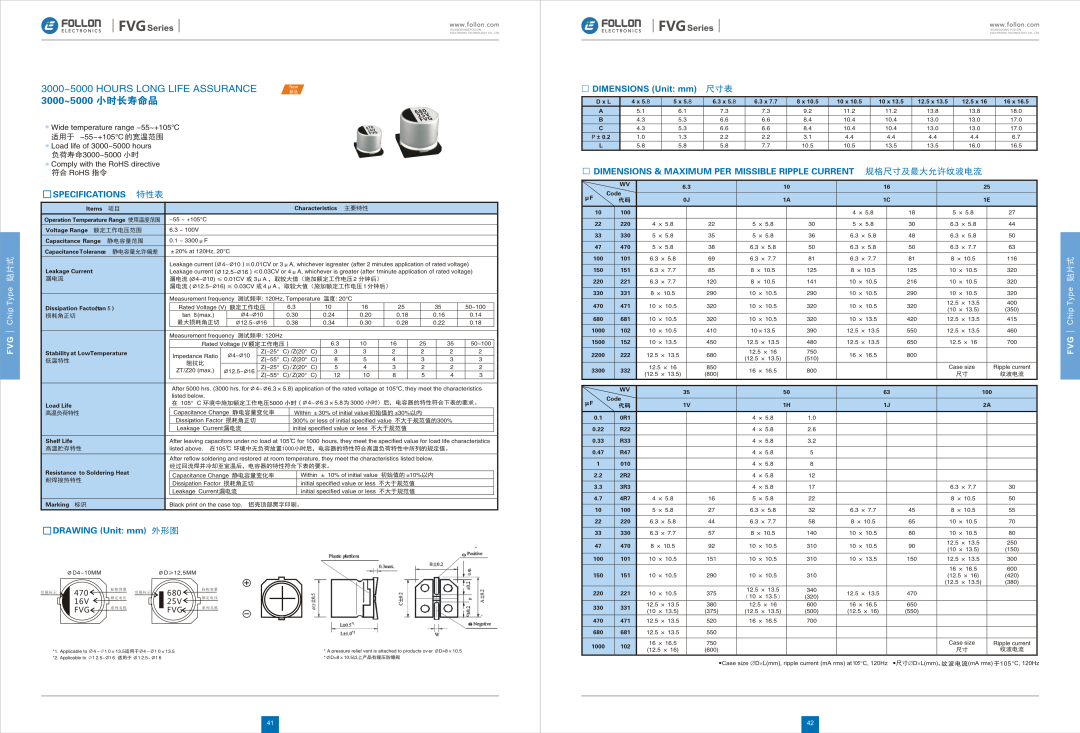The height and width of the screenshot is (733, 1080).
Task: Open the www.follon.com link on page 42
Action: (1014, 24)
